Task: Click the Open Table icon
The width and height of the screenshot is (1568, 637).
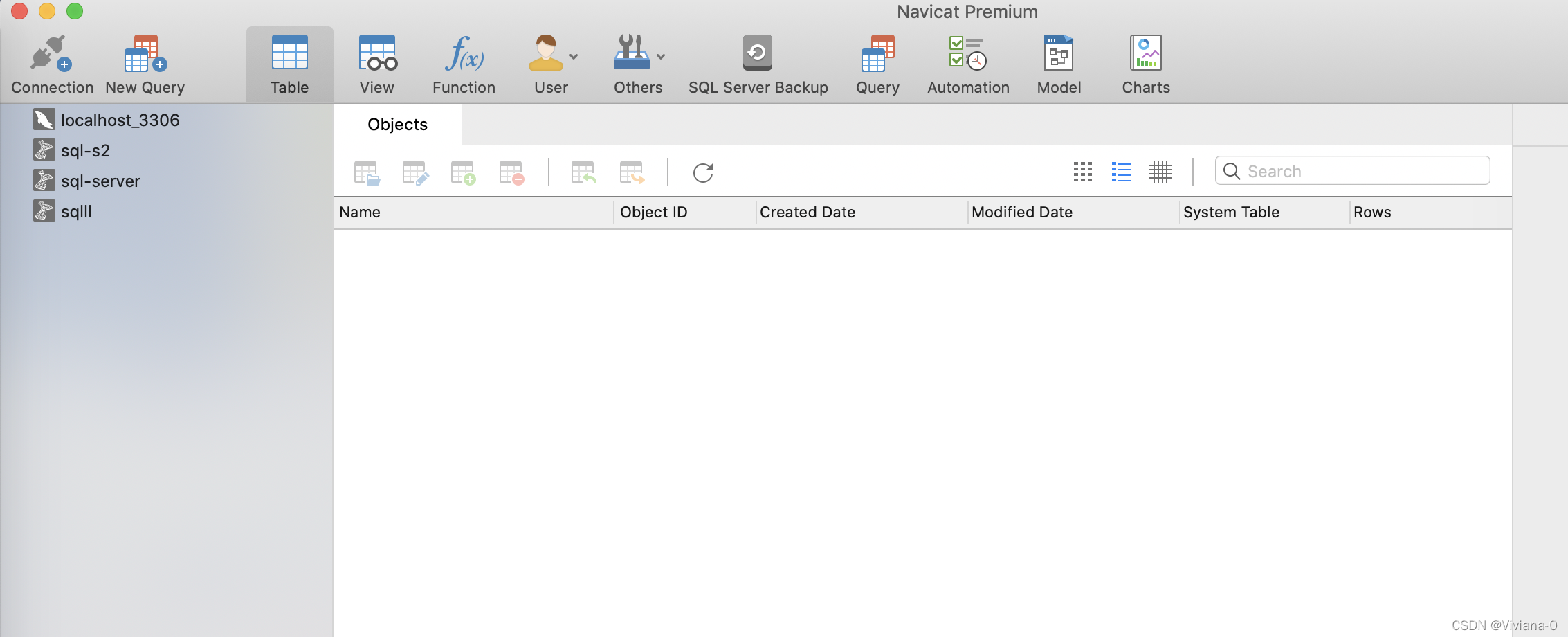Action: click(367, 172)
